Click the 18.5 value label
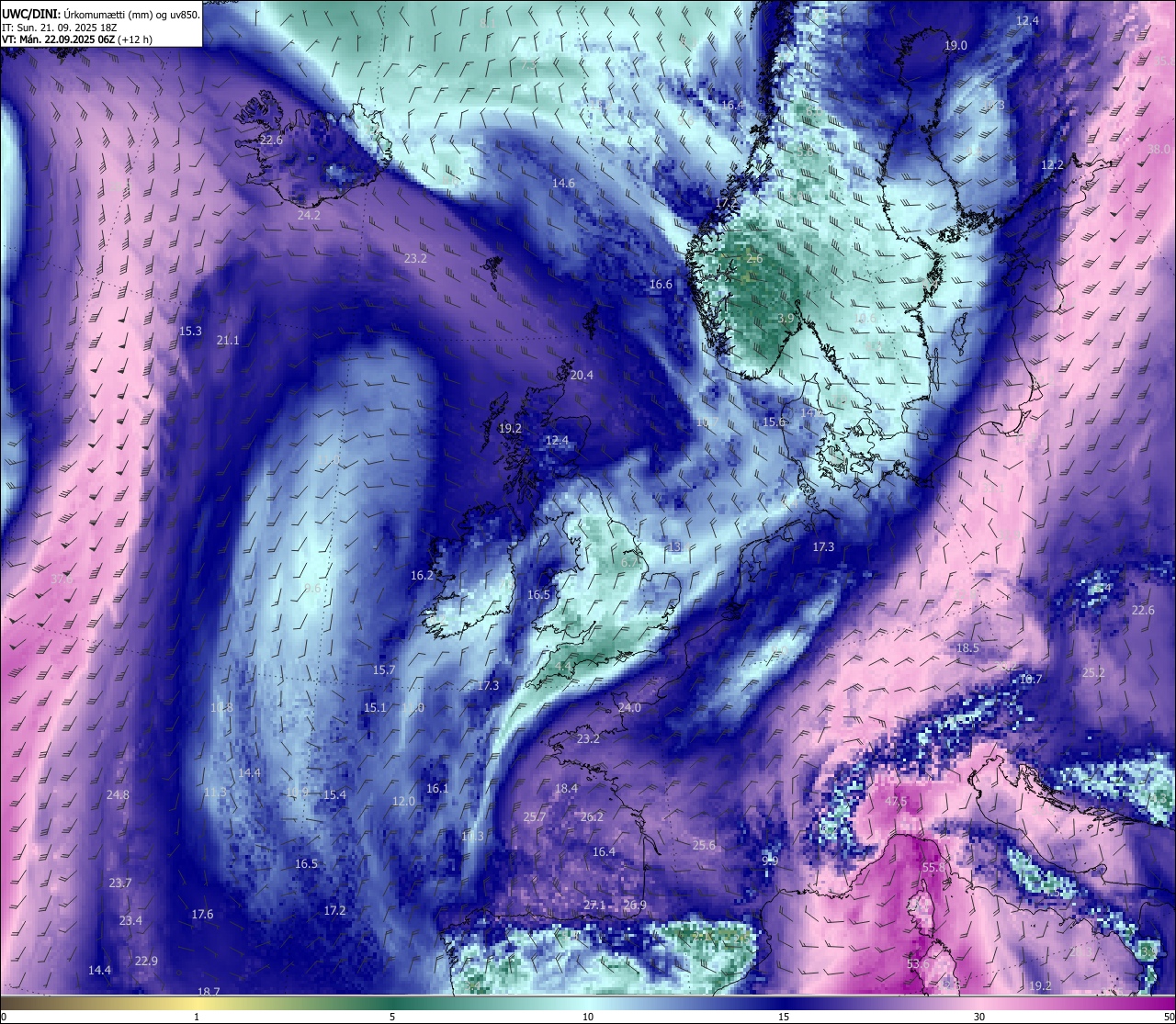The height and width of the screenshot is (1024, 1176). click(x=967, y=647)
